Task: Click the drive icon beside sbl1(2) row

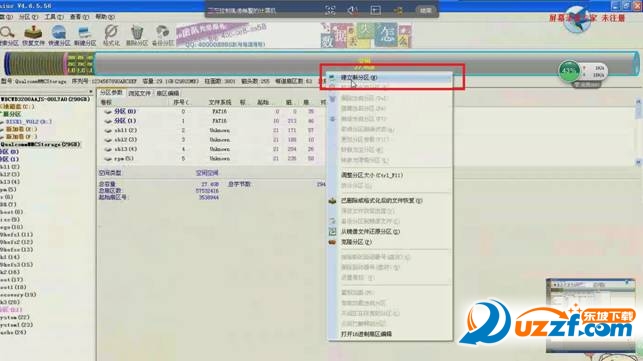Action: click(x=108, y=130)
